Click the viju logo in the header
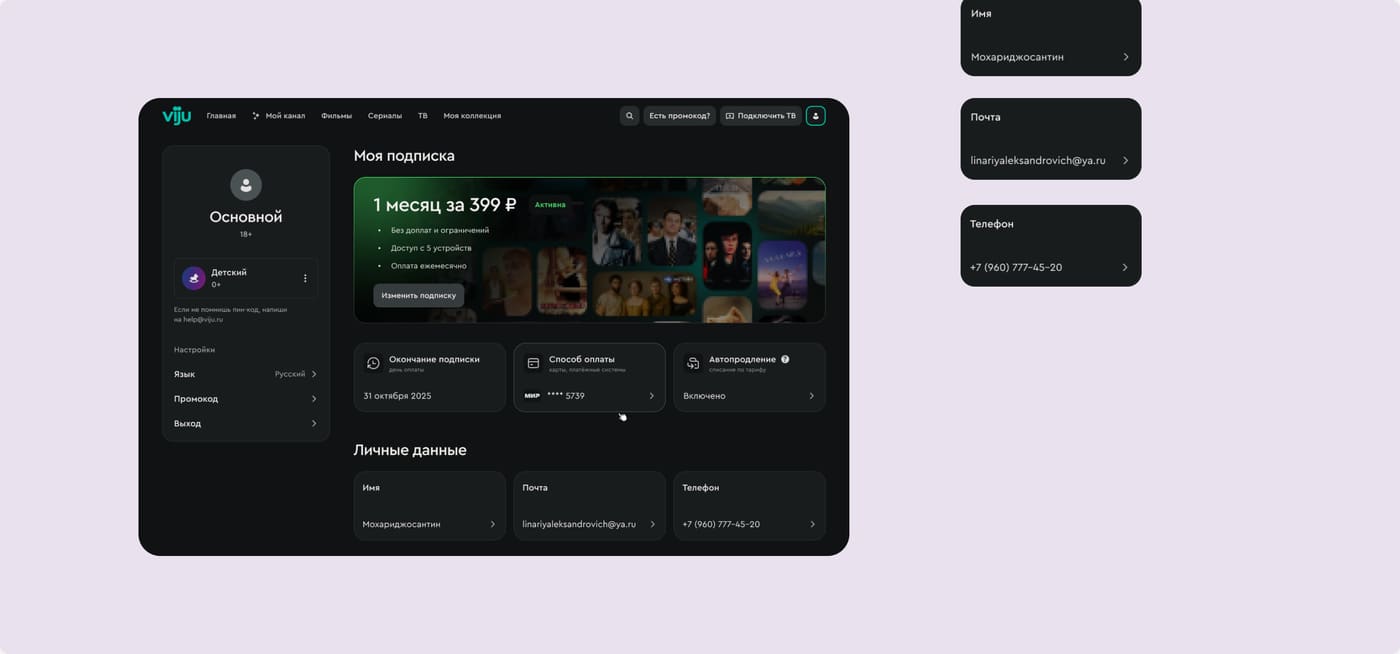 tap(177, 116)
